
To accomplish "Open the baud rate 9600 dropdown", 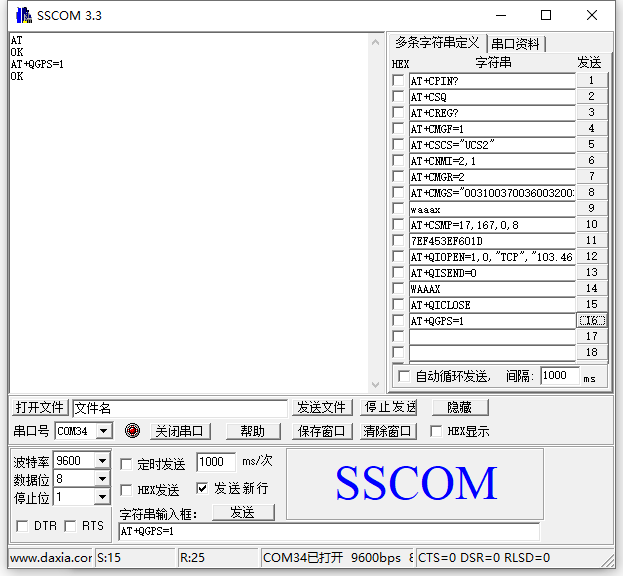I will 102,461.
